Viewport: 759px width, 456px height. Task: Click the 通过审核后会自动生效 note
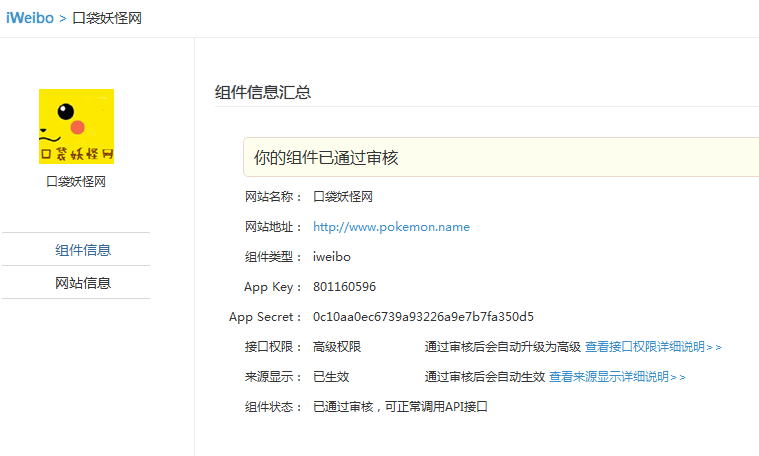(x=485, y=377)
